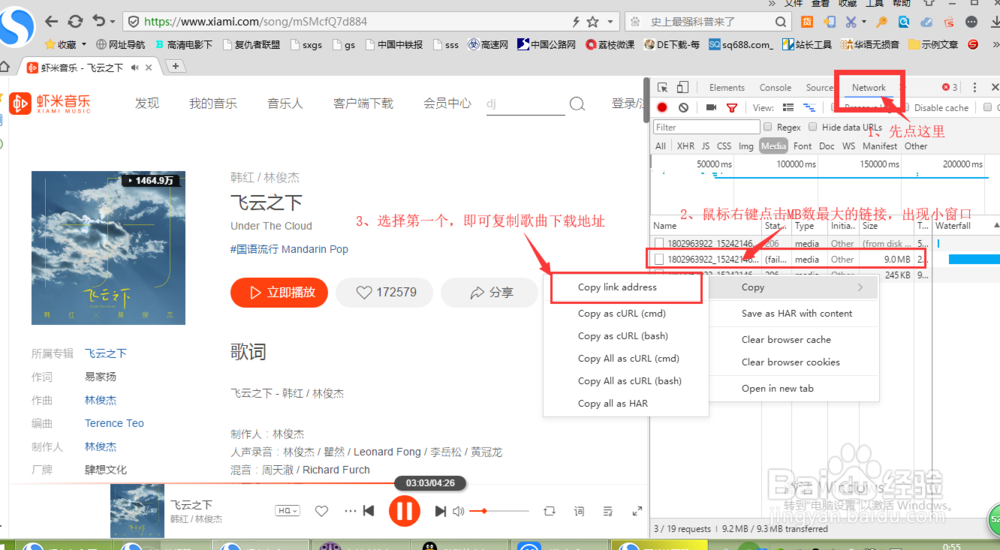Select checkbox of 9.0 MB media request
This screenshot has height=550, width=1000.
pos(659,259)
